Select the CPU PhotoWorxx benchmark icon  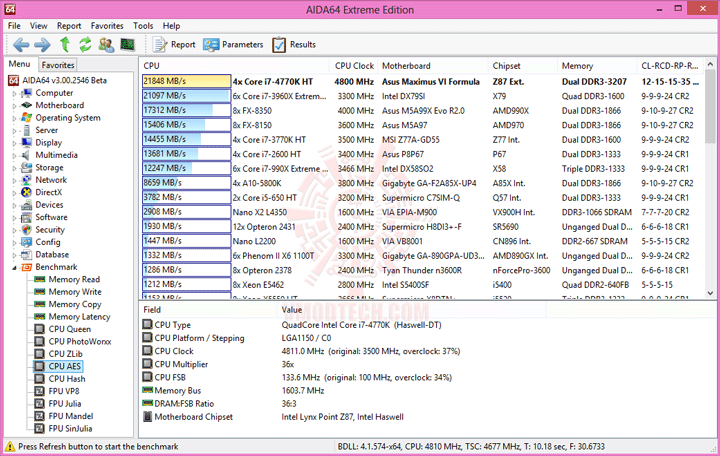pos(40,341)
